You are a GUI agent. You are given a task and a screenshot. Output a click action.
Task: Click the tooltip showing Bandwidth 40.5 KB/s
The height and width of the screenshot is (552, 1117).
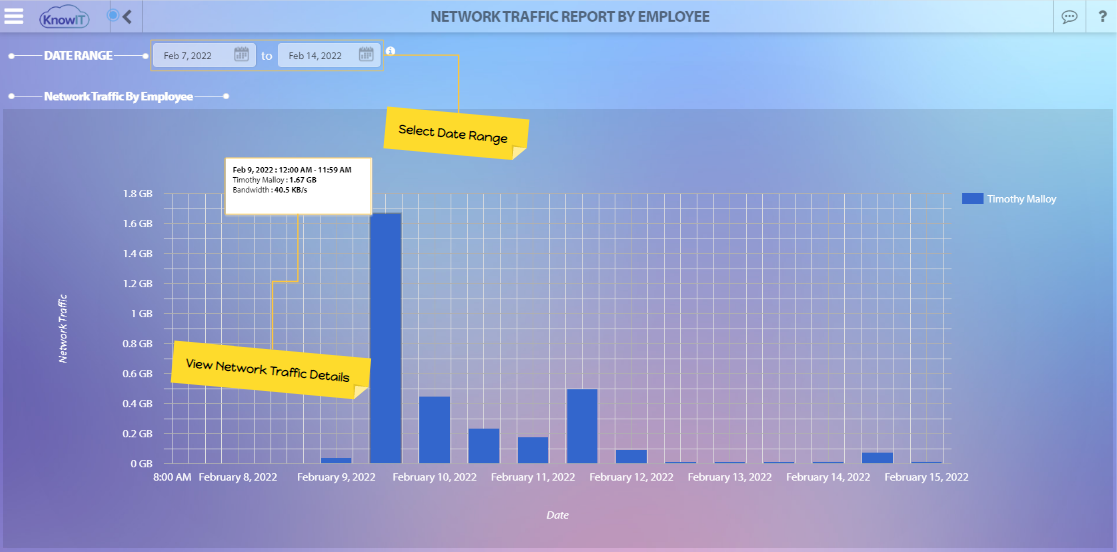(x=298, y=187)
